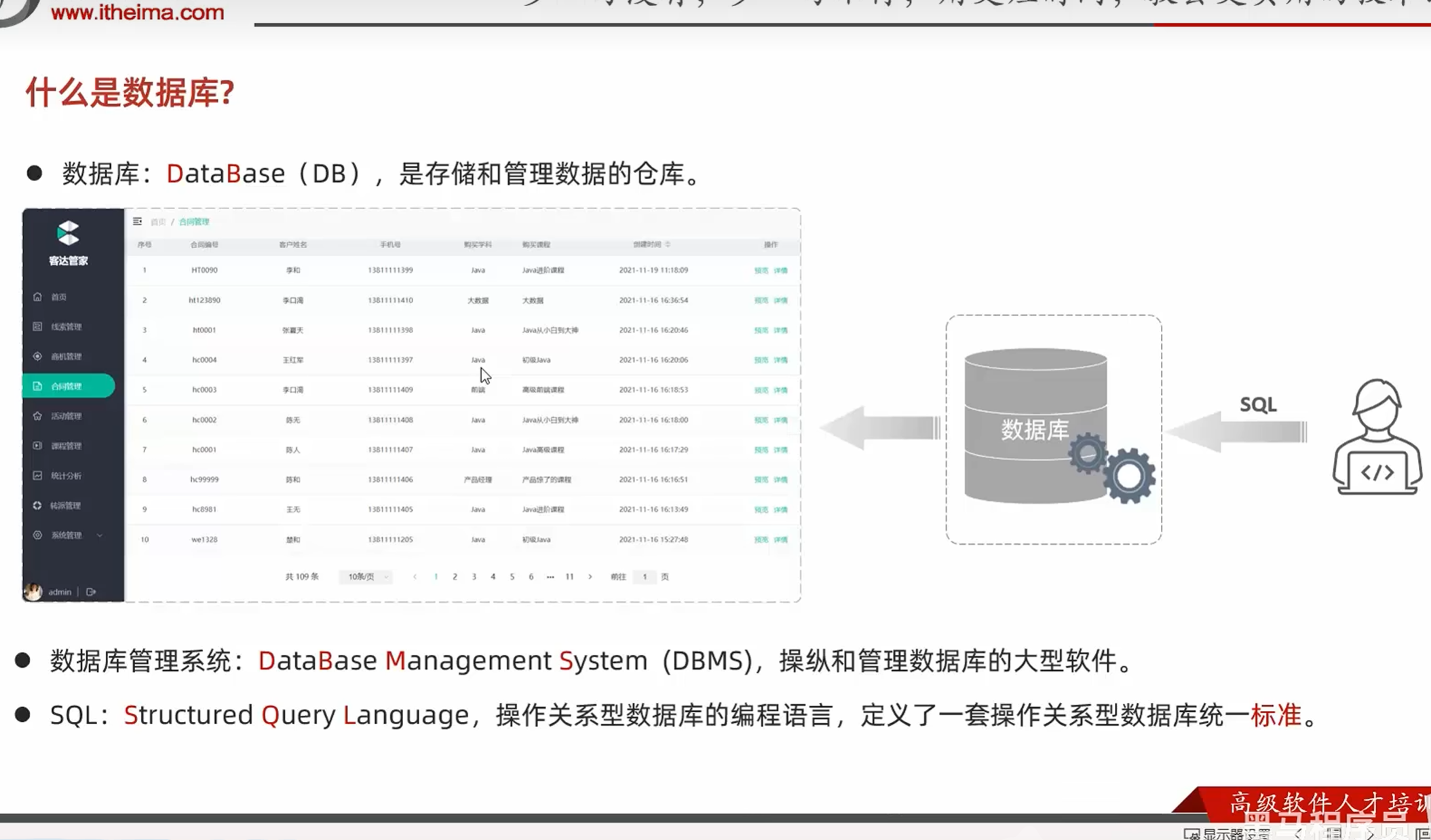Image resolution: width=1431 pixels, height=840 pixels.
Task: Click the jump-to page number input
Action: [x=644, y=577]
